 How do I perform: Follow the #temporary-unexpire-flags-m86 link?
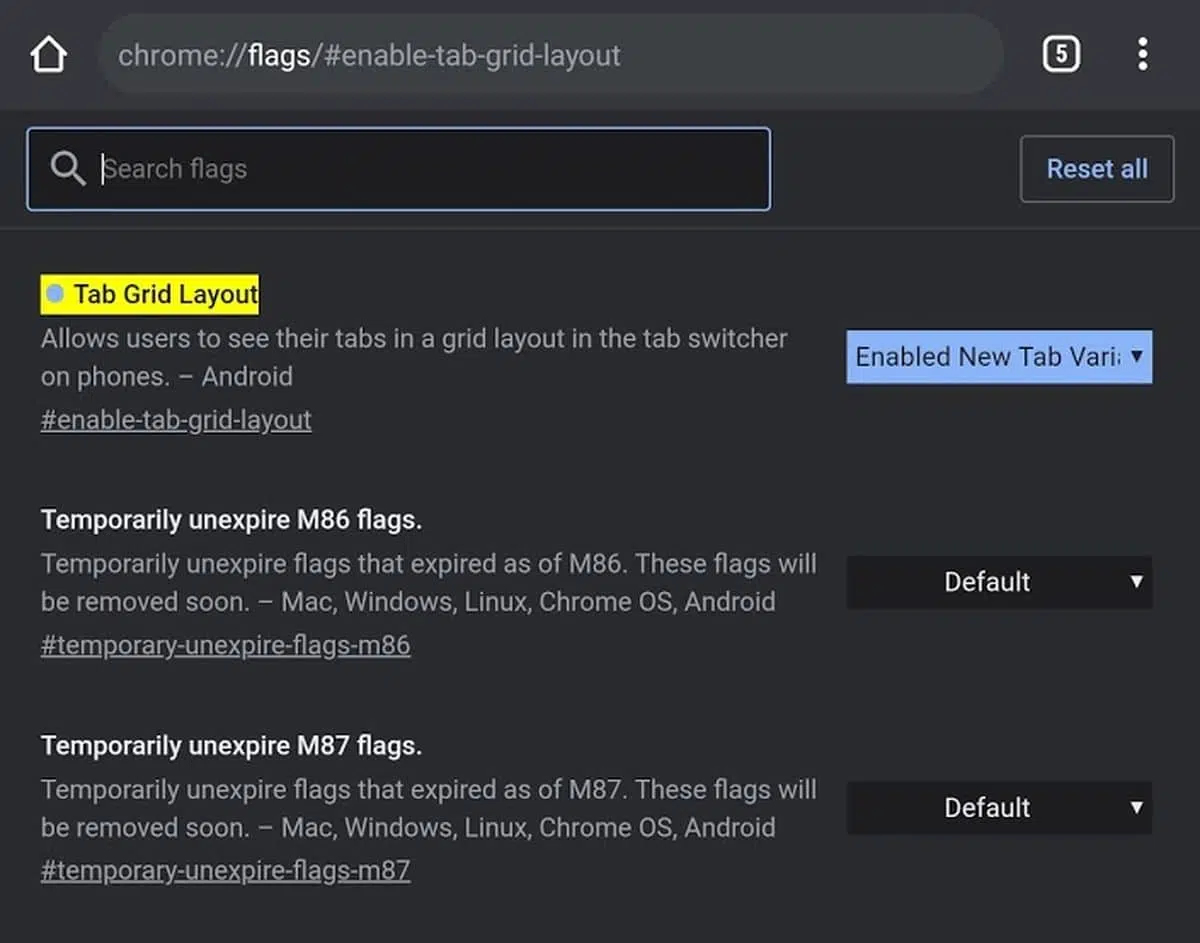tap(226, 645)
